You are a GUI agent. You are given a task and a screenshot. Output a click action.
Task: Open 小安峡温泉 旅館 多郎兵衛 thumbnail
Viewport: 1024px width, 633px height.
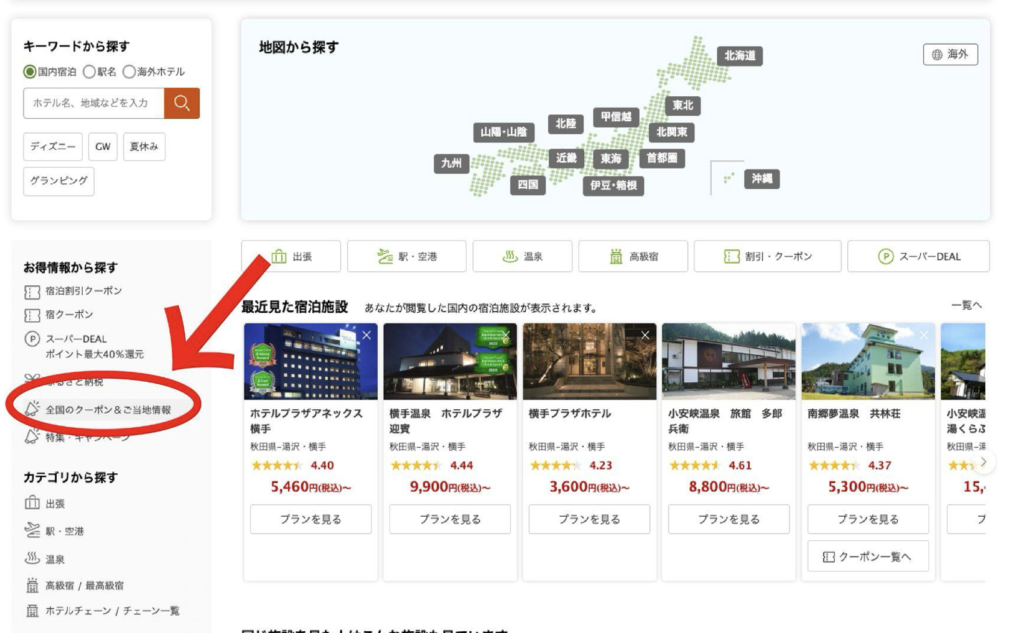729,361
